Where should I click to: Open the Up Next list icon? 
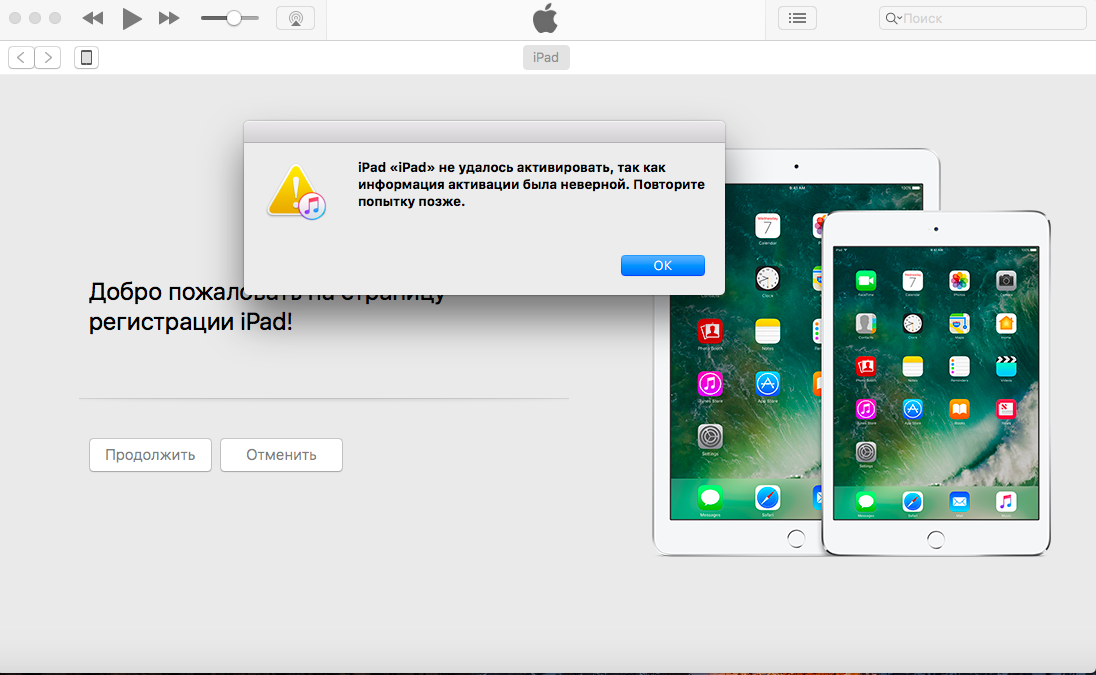coord(798,18)
